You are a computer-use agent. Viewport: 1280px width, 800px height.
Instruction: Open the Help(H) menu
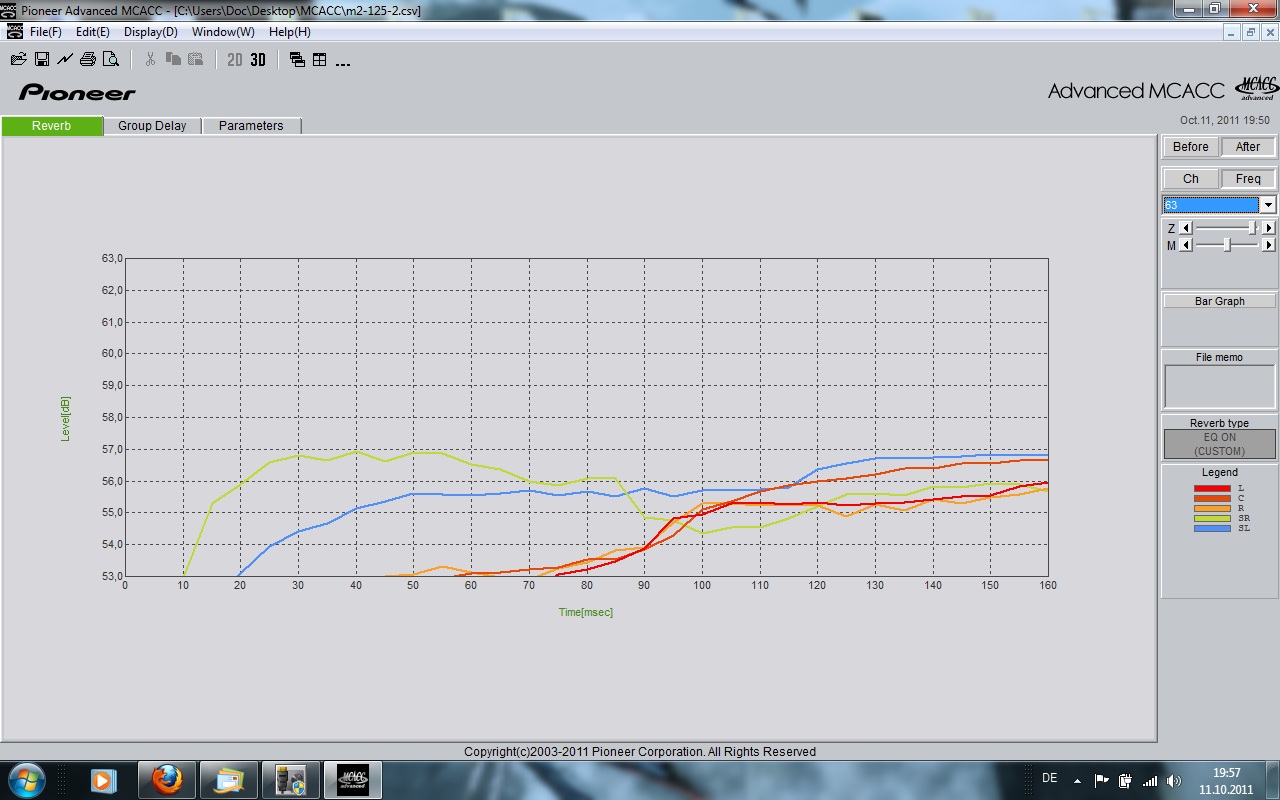click(x=290, y=32)
